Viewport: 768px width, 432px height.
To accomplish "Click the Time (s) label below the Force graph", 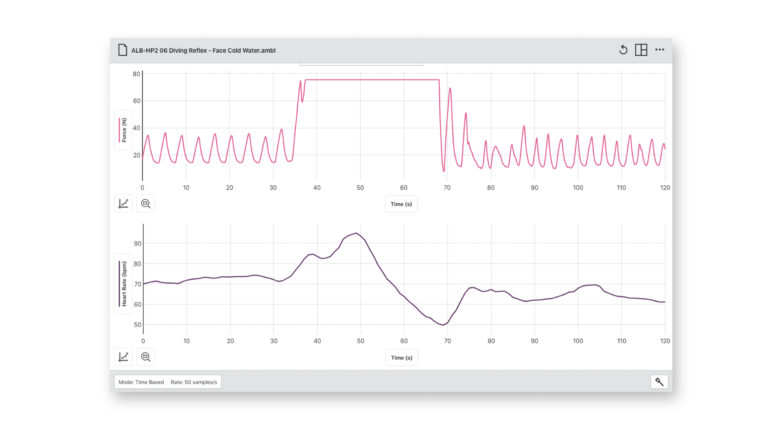I will point(403,204).
